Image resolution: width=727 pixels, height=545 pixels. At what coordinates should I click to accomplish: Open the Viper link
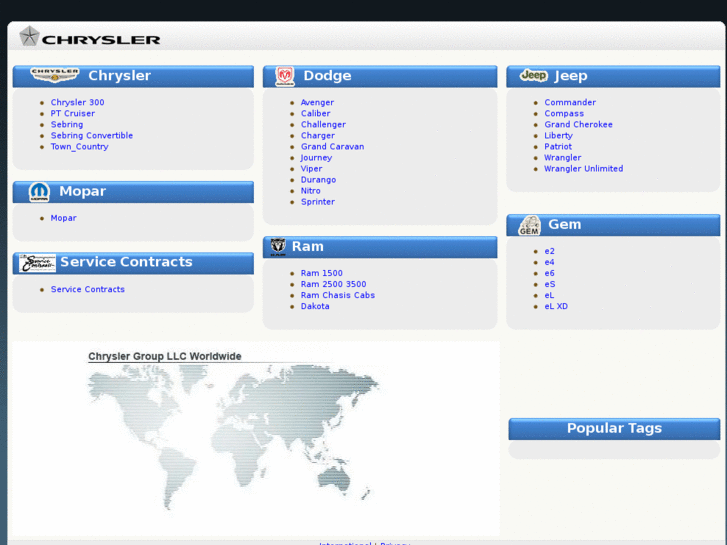(x=311, y=169)
